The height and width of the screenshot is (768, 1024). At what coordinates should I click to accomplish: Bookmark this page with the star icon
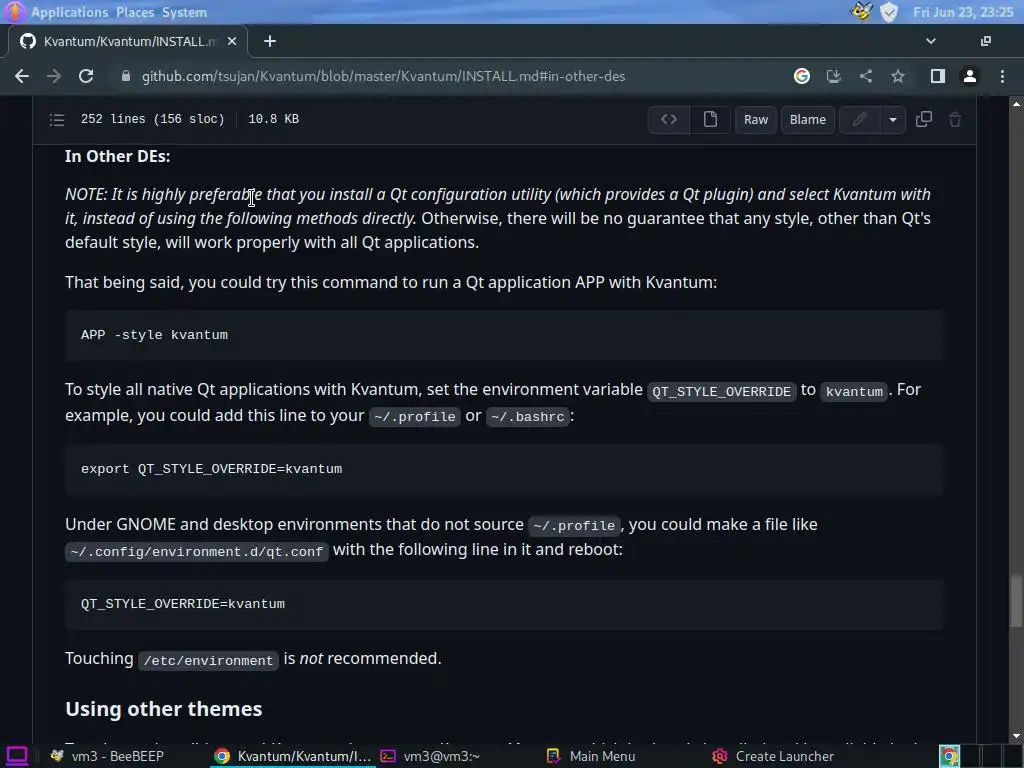pyautogui.click(x=898, y=76)
